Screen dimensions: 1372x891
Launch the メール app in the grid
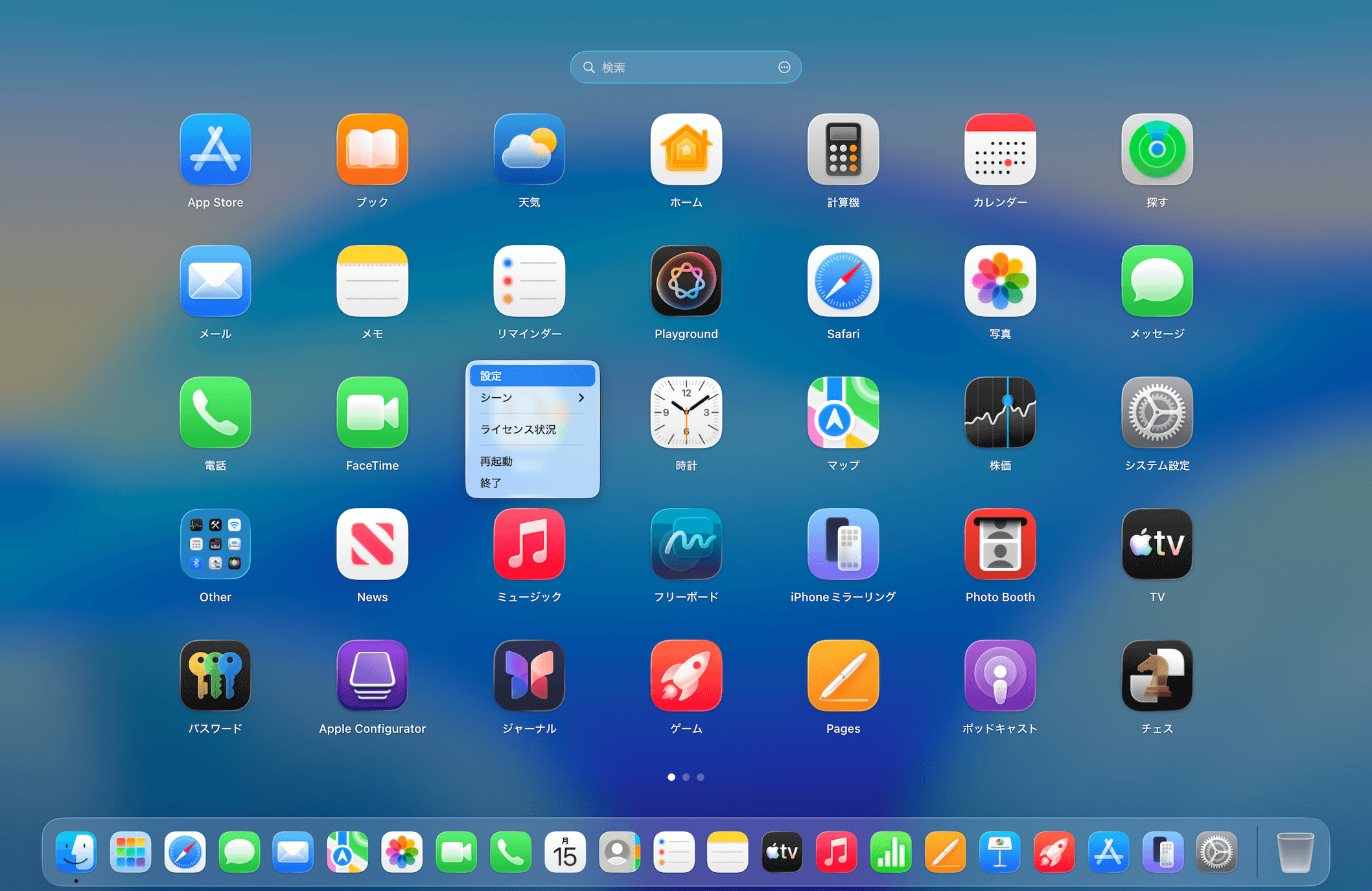(x=215, y=281)
